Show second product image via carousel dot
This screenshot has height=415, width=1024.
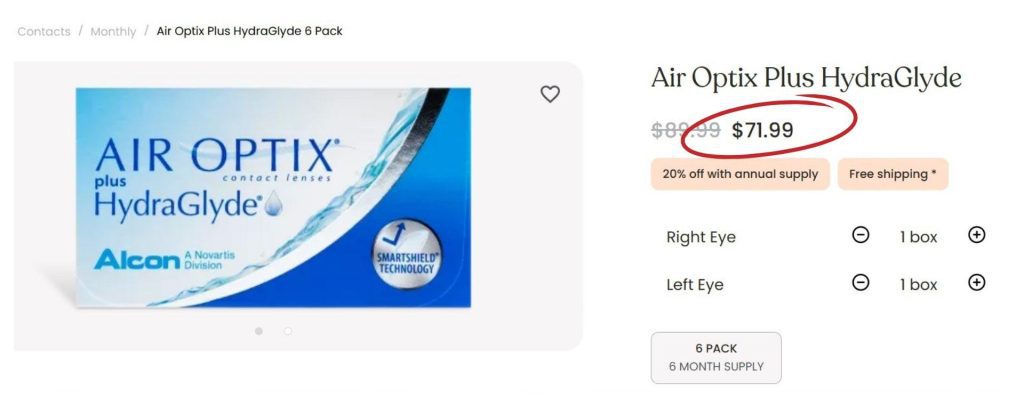point(288,330)
